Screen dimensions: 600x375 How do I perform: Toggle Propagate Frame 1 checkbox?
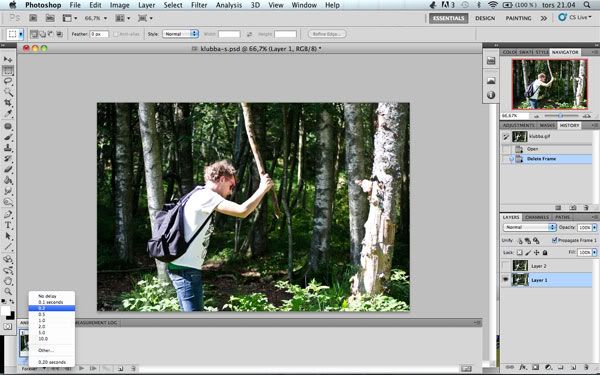coord(554,240)
